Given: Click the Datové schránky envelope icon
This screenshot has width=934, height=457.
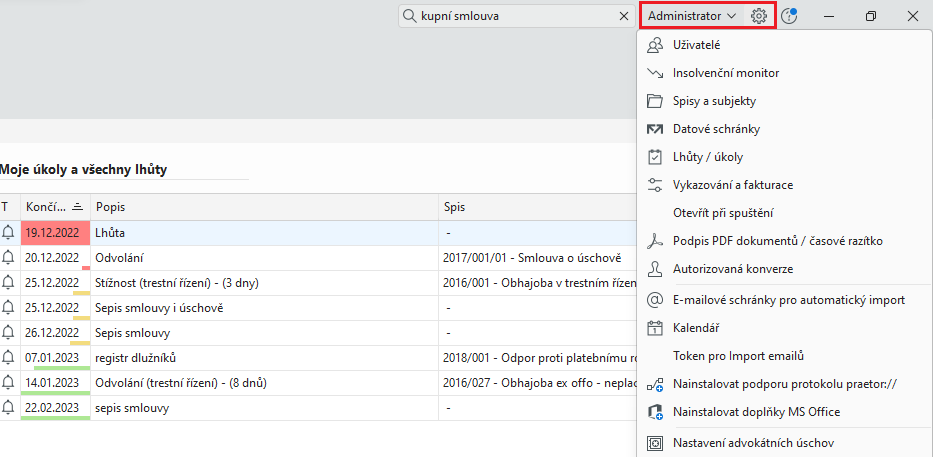Looking at the screenshot, I should [655, 129].
